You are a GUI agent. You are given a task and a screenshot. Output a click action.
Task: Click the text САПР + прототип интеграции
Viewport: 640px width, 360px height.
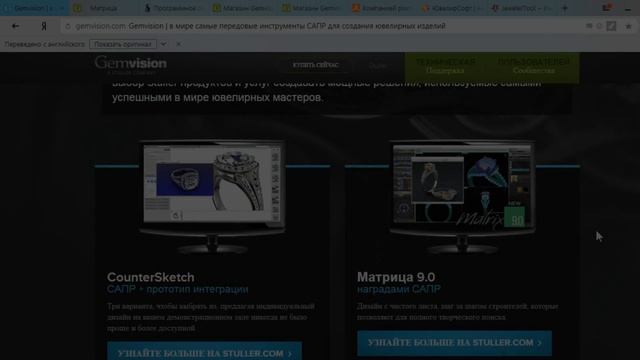coord(178,289)
